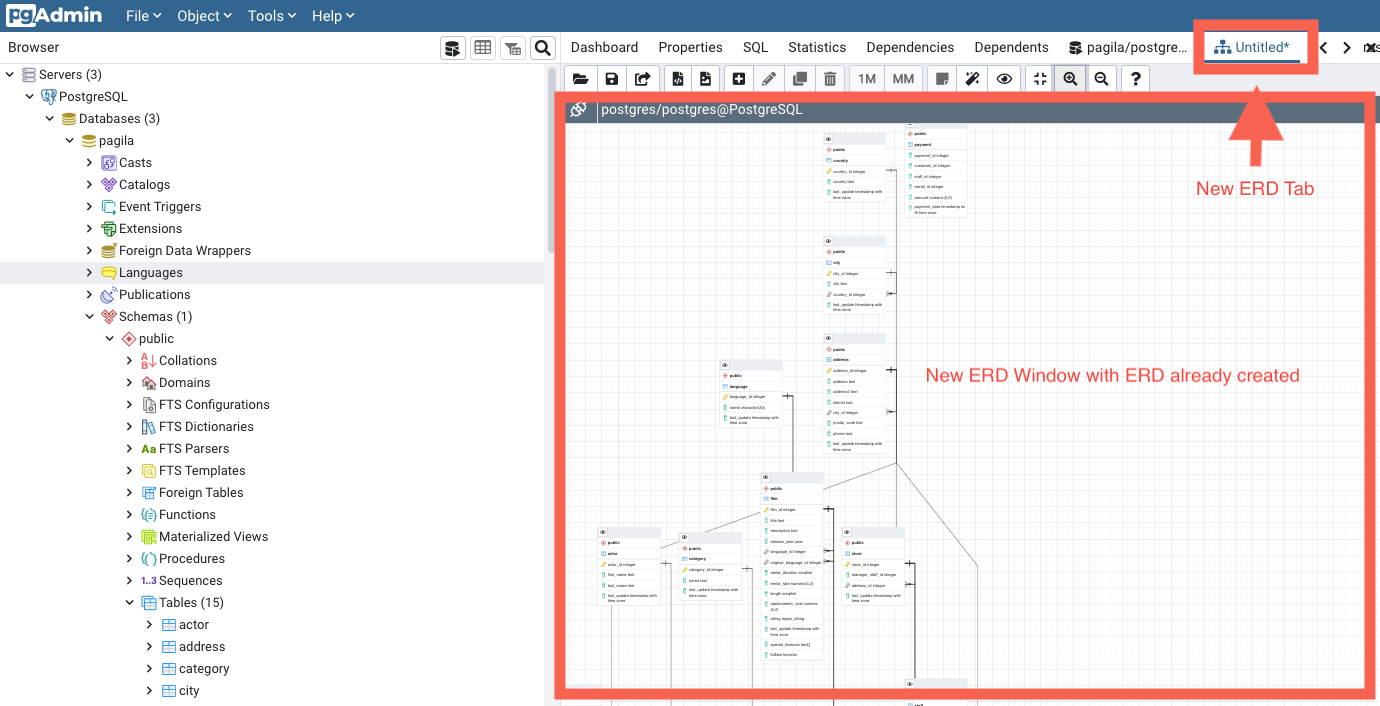Collapse the Schemas (1) tree node

[x=90, y=316]
